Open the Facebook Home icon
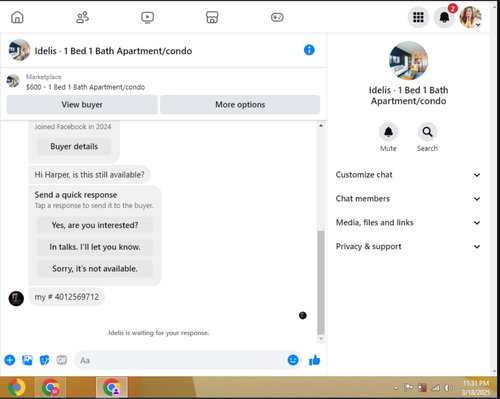The image size is (500, 399). 17,17
